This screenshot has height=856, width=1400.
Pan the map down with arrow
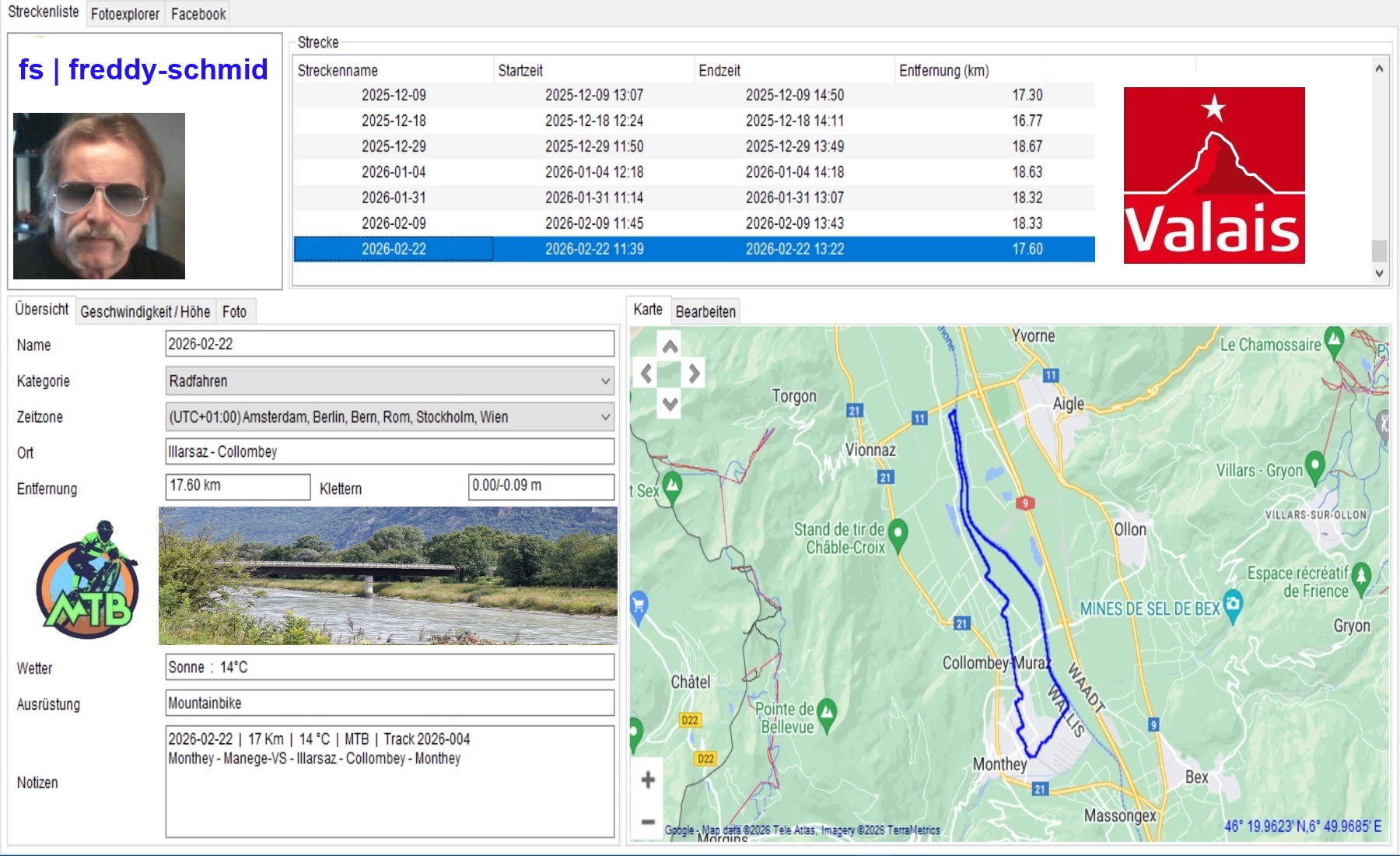click(x=670, y=403)
